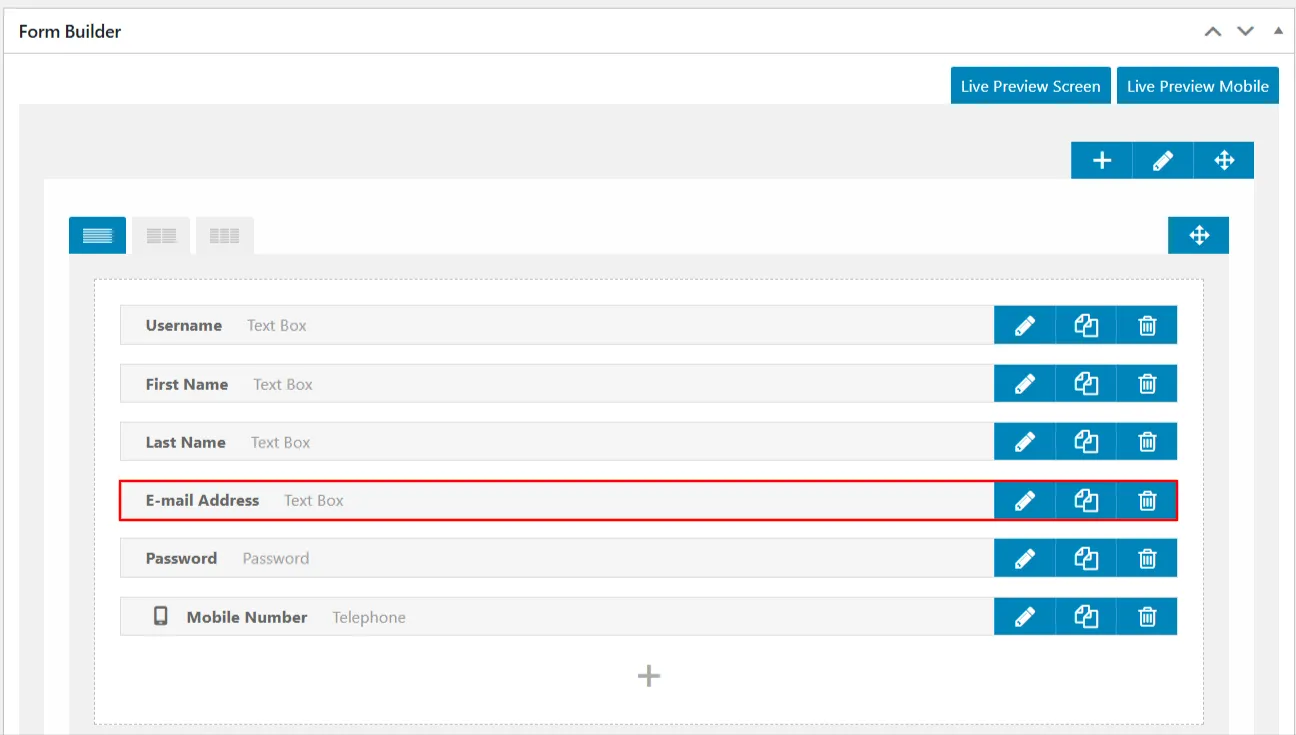1296x735 pixels.
Task: Open Live Preview Screen
Action: 1030,86
